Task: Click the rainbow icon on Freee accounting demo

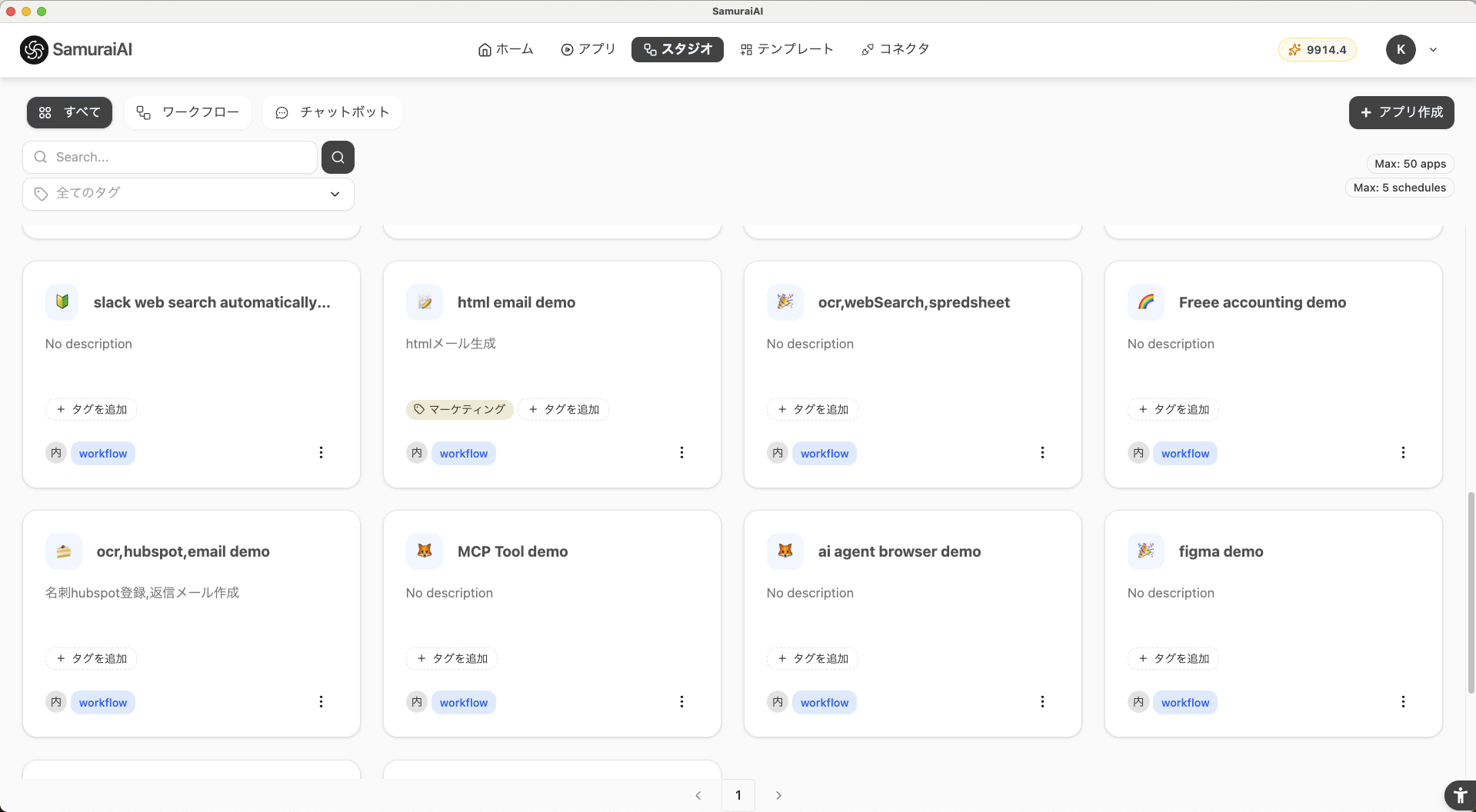Action: (1146, 302)
